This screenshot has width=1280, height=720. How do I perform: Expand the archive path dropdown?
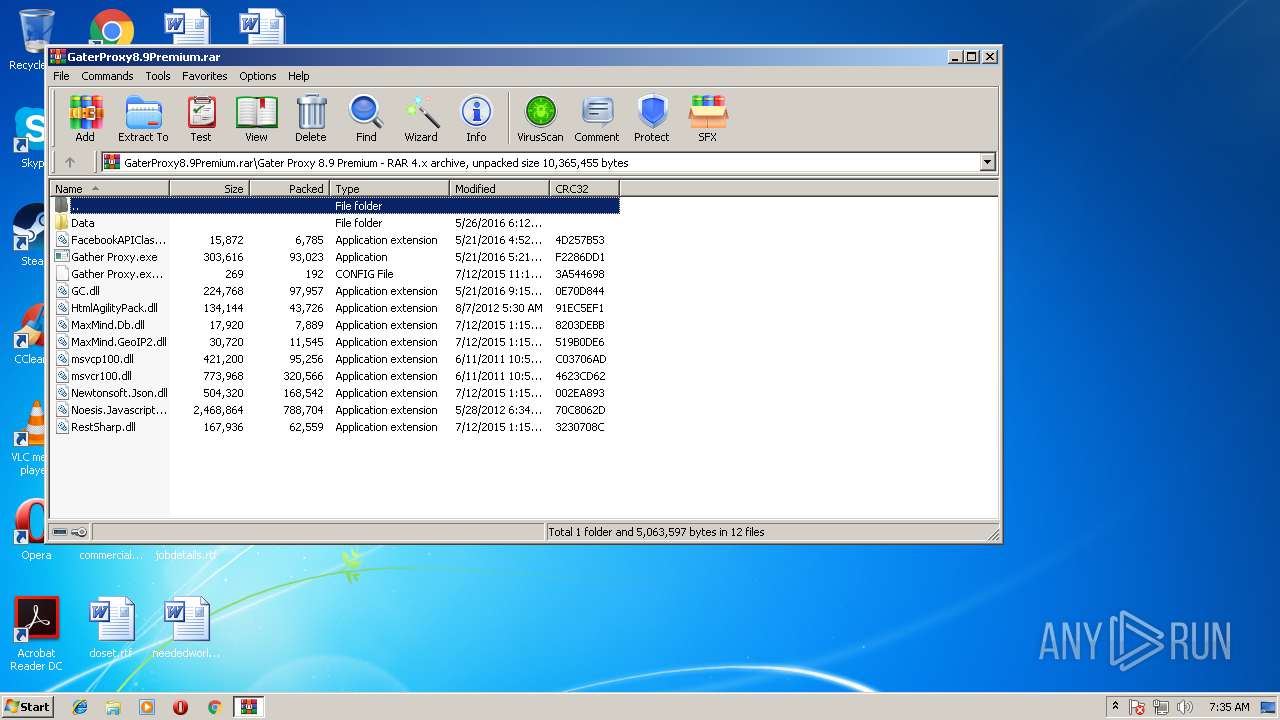point(988,162)
